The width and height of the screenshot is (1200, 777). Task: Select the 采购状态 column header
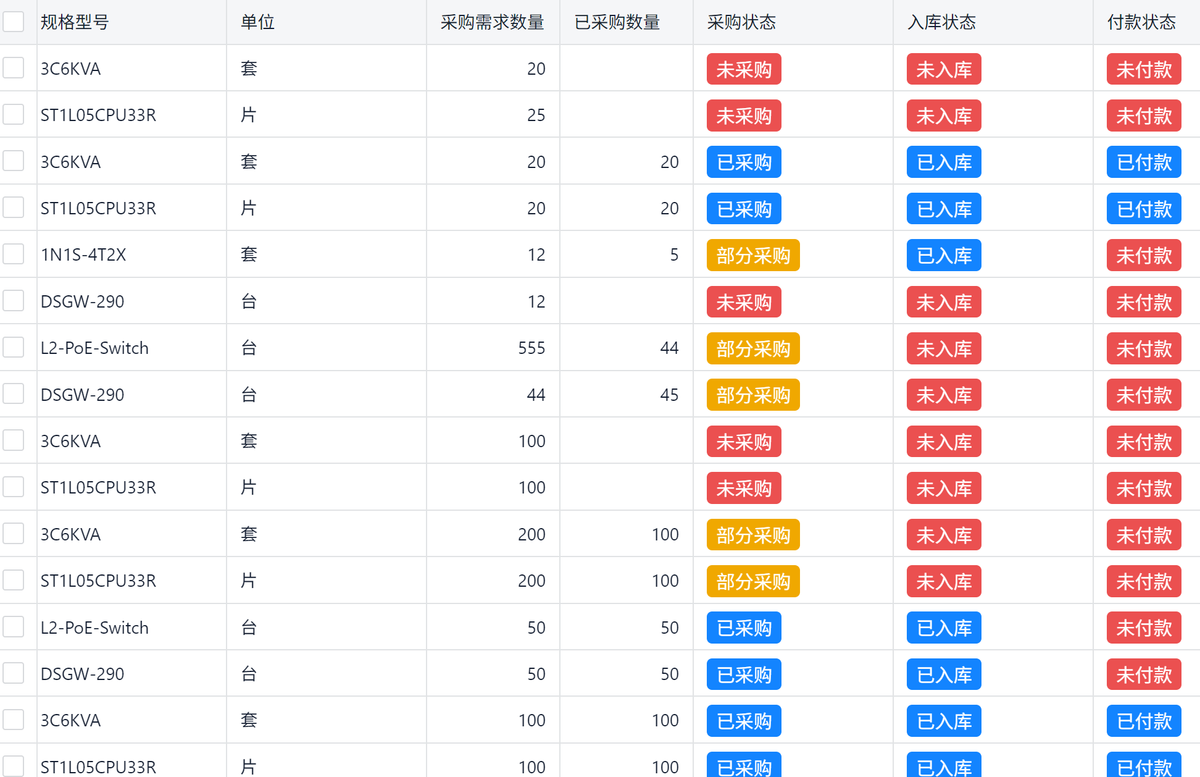tap(741, 22)
